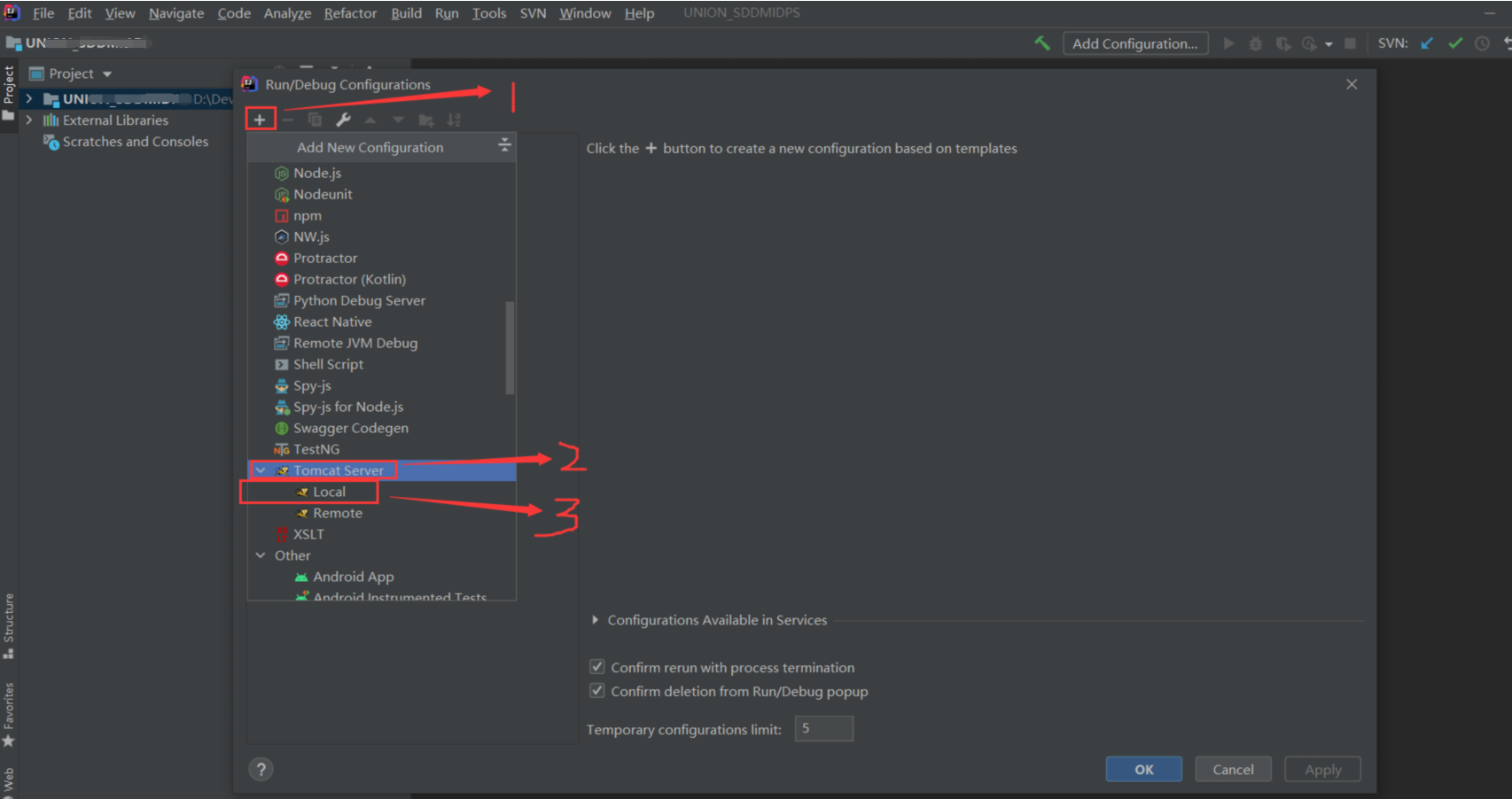Expand Configurations Available in Services section
This screenshot has width=1512, height=799.
click(595, 620)
